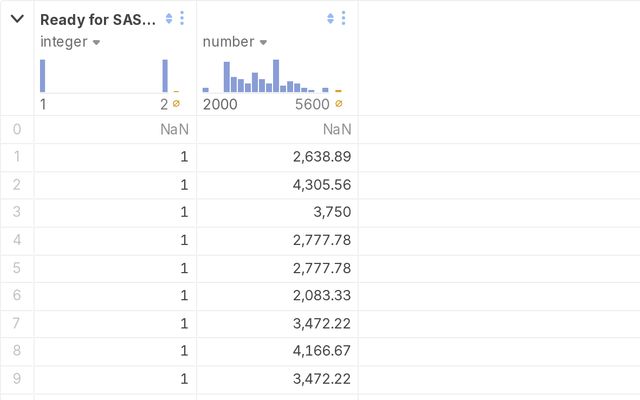Change the integer data type dropdown
This screenshot has height=400, width=640.
[x=97, y=42]
